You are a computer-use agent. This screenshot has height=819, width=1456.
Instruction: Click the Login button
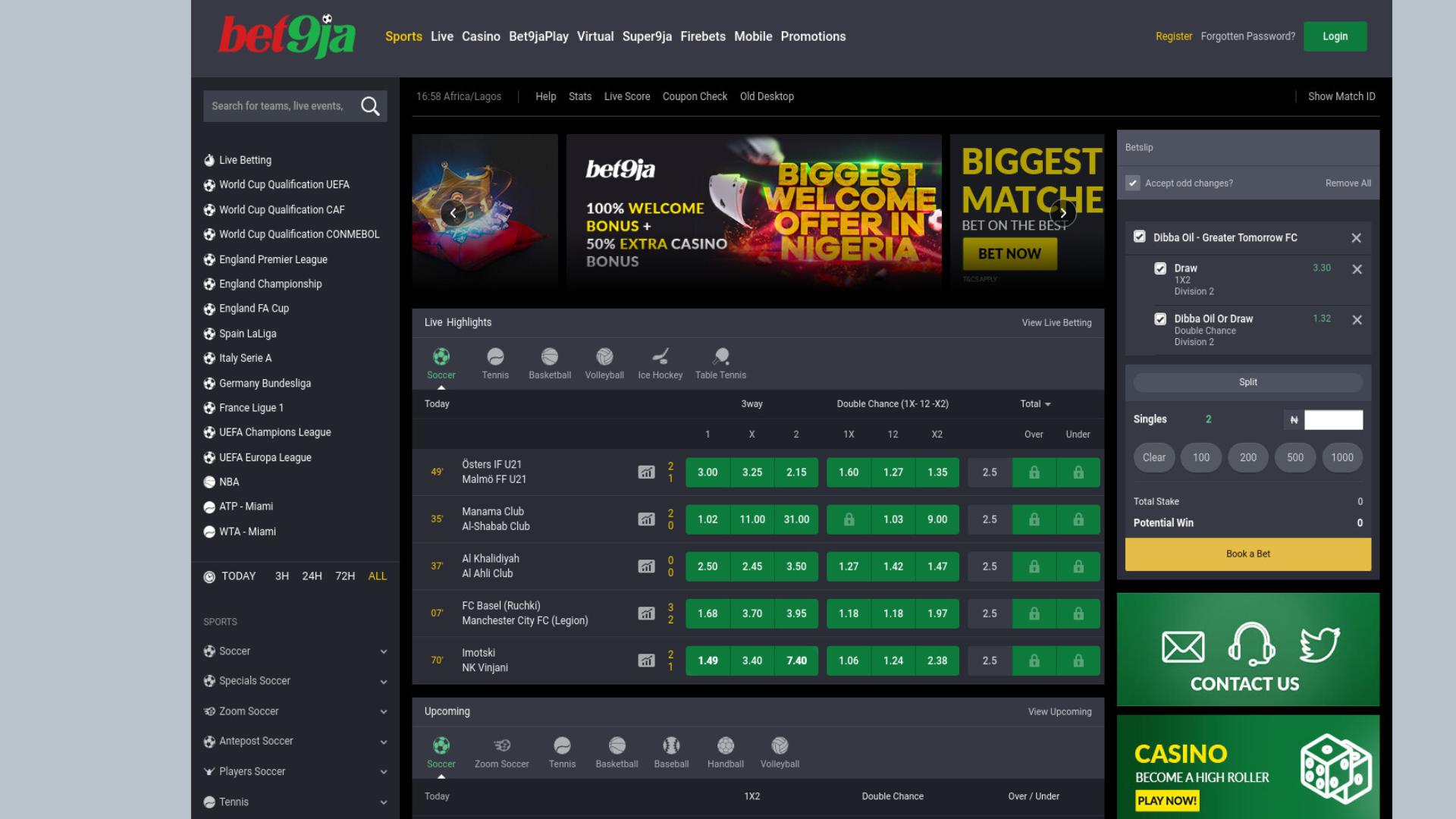coord(1335,36)
